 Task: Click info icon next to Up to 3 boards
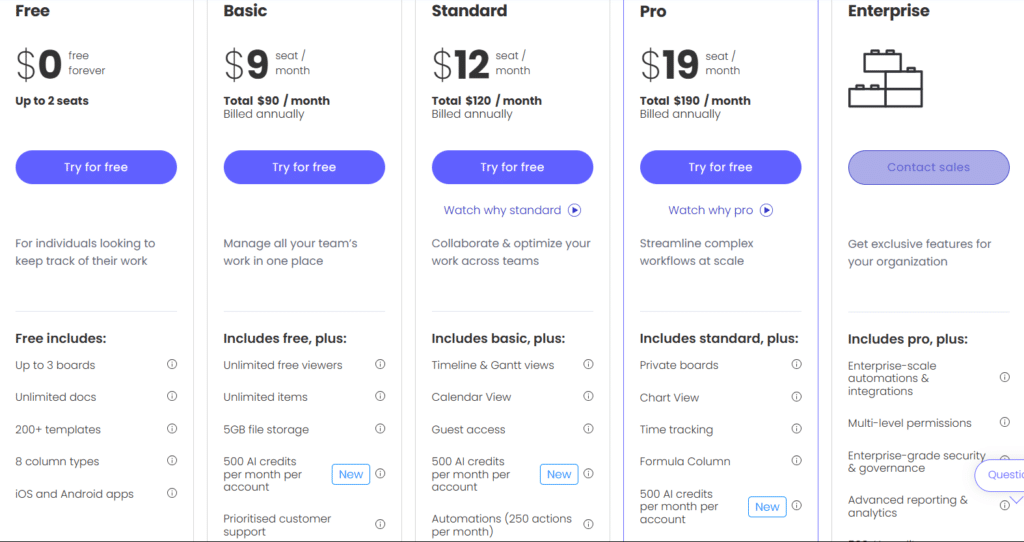[x=172, y=364]
